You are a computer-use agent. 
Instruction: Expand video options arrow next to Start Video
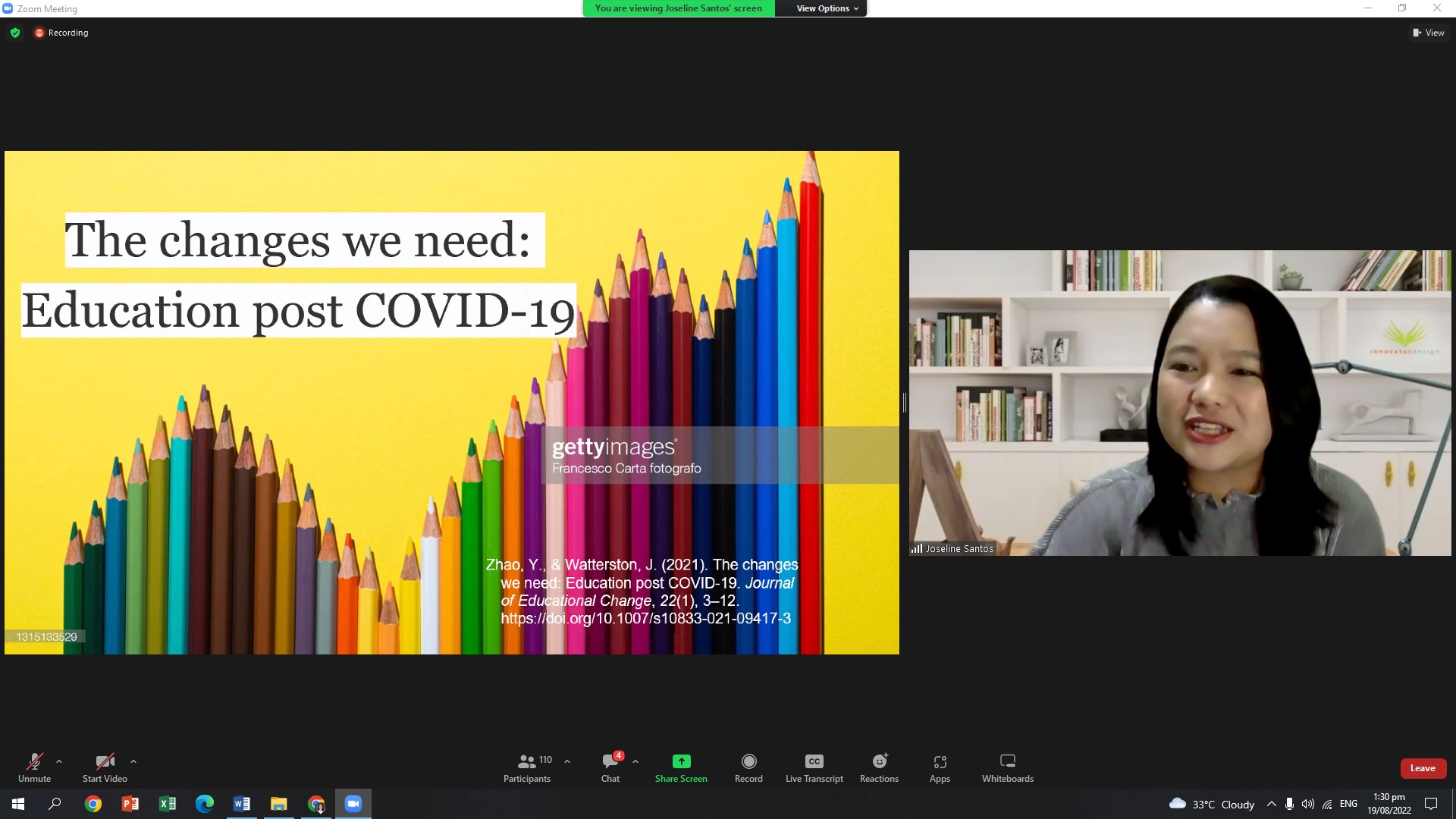[133, 761]
